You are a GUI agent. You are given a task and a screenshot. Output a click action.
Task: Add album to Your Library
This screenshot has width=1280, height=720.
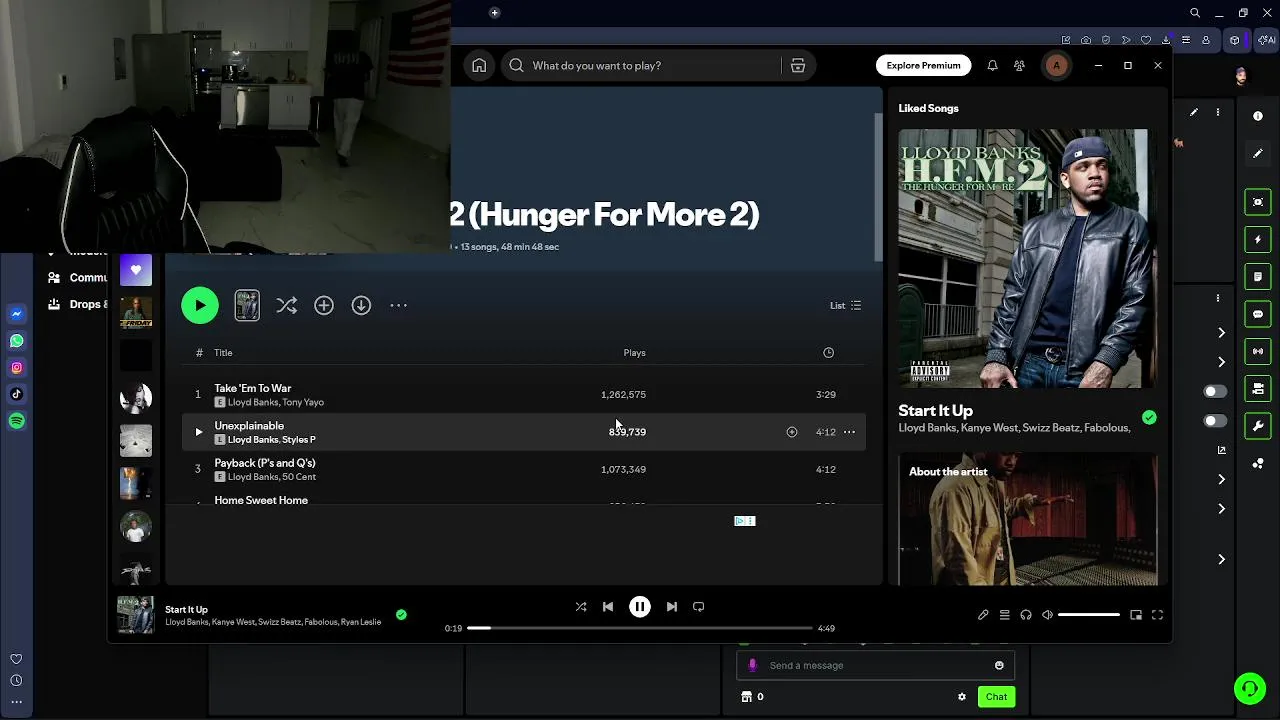point(324,305)
